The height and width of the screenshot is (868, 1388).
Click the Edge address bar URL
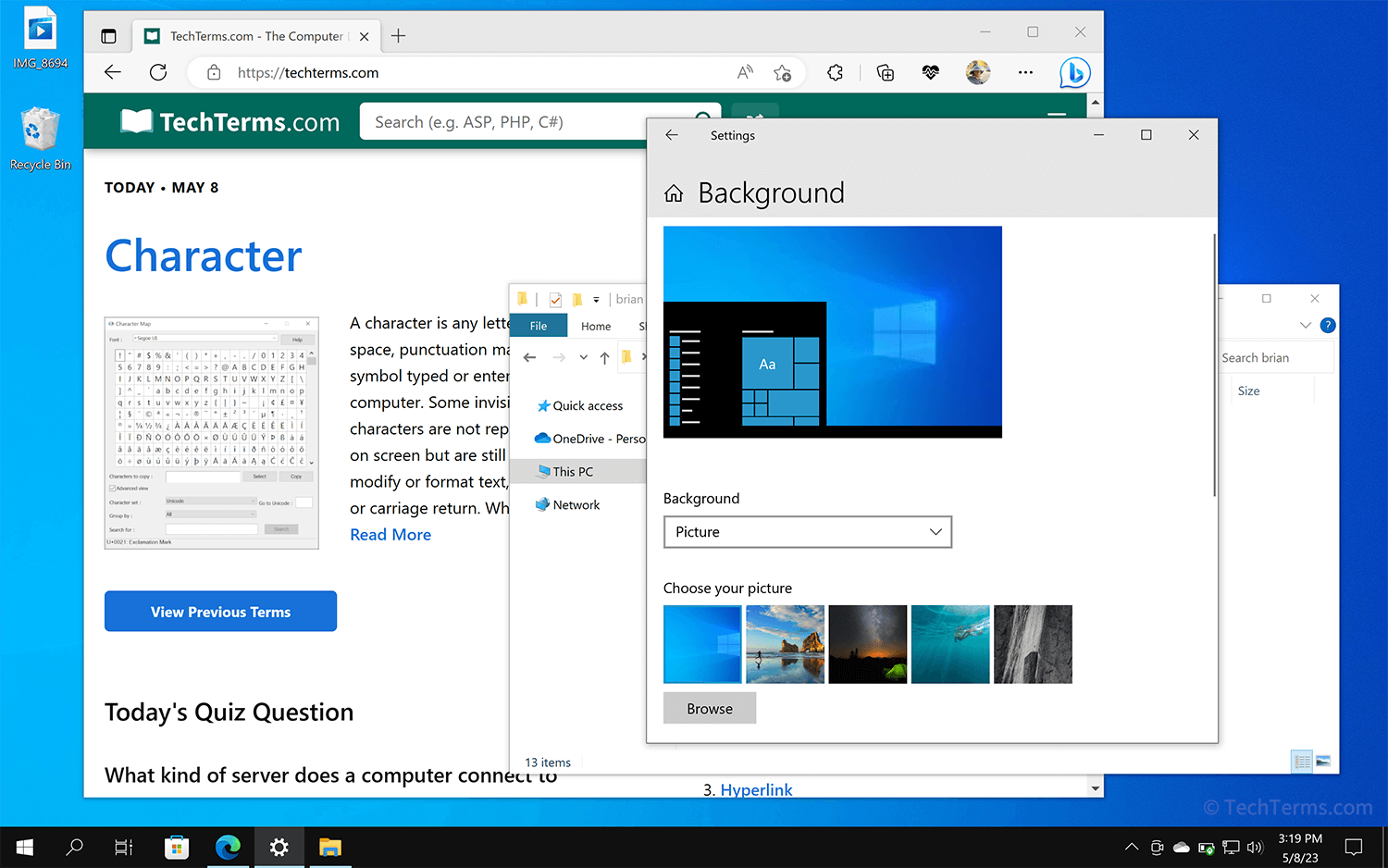[x=308, y=73]
